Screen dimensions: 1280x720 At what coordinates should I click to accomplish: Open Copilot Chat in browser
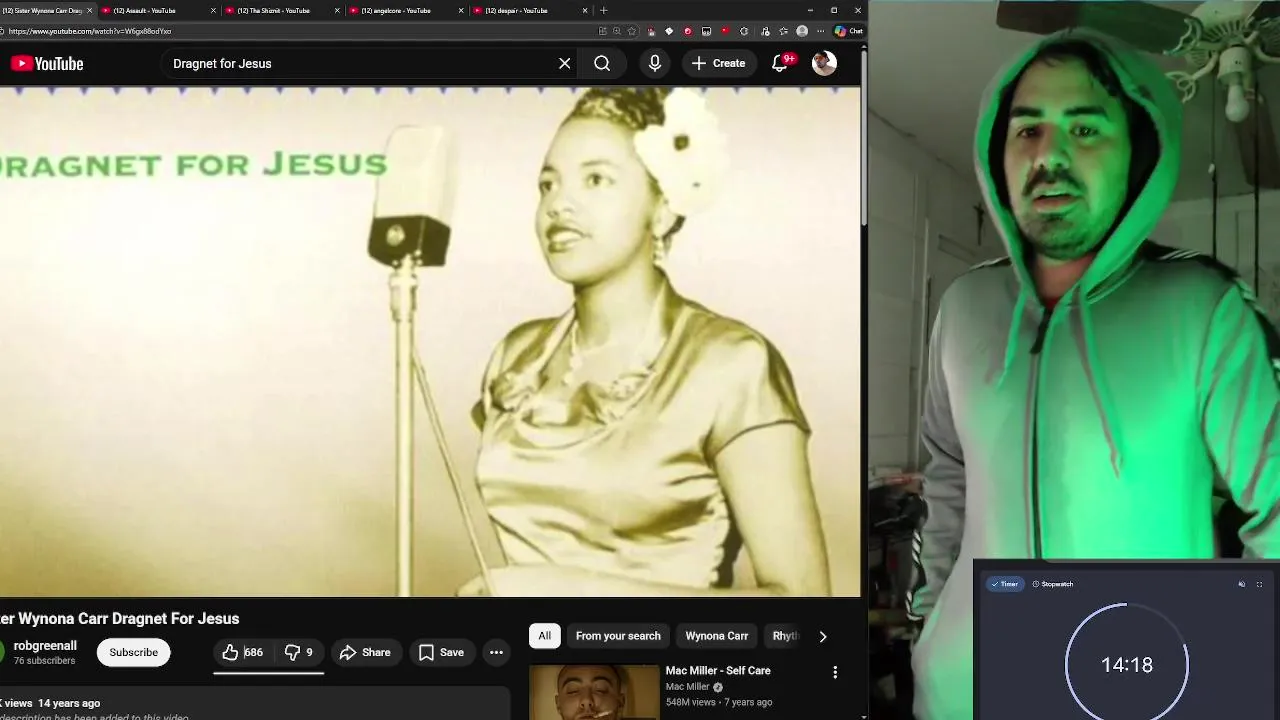click(849, 31)
